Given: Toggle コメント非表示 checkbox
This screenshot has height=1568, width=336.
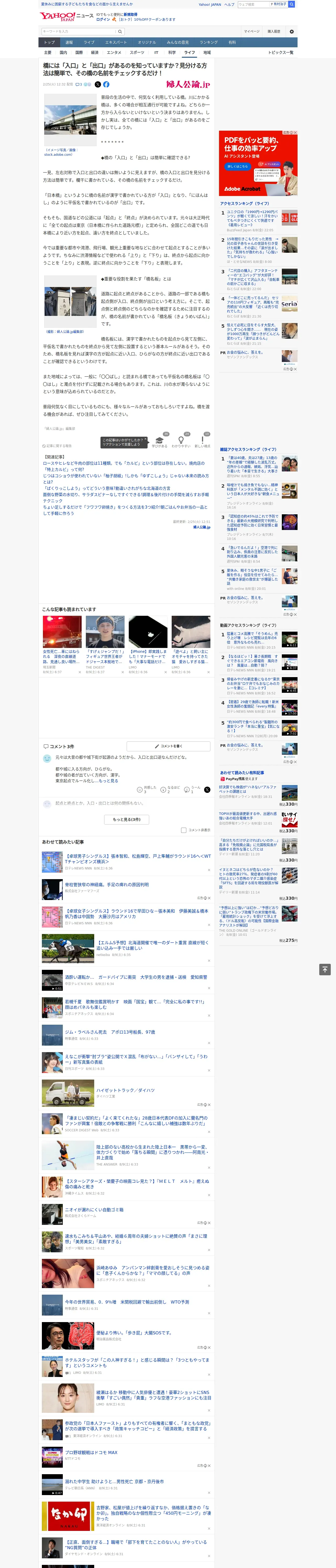Looking at the screenshot, I should [183, 830].
